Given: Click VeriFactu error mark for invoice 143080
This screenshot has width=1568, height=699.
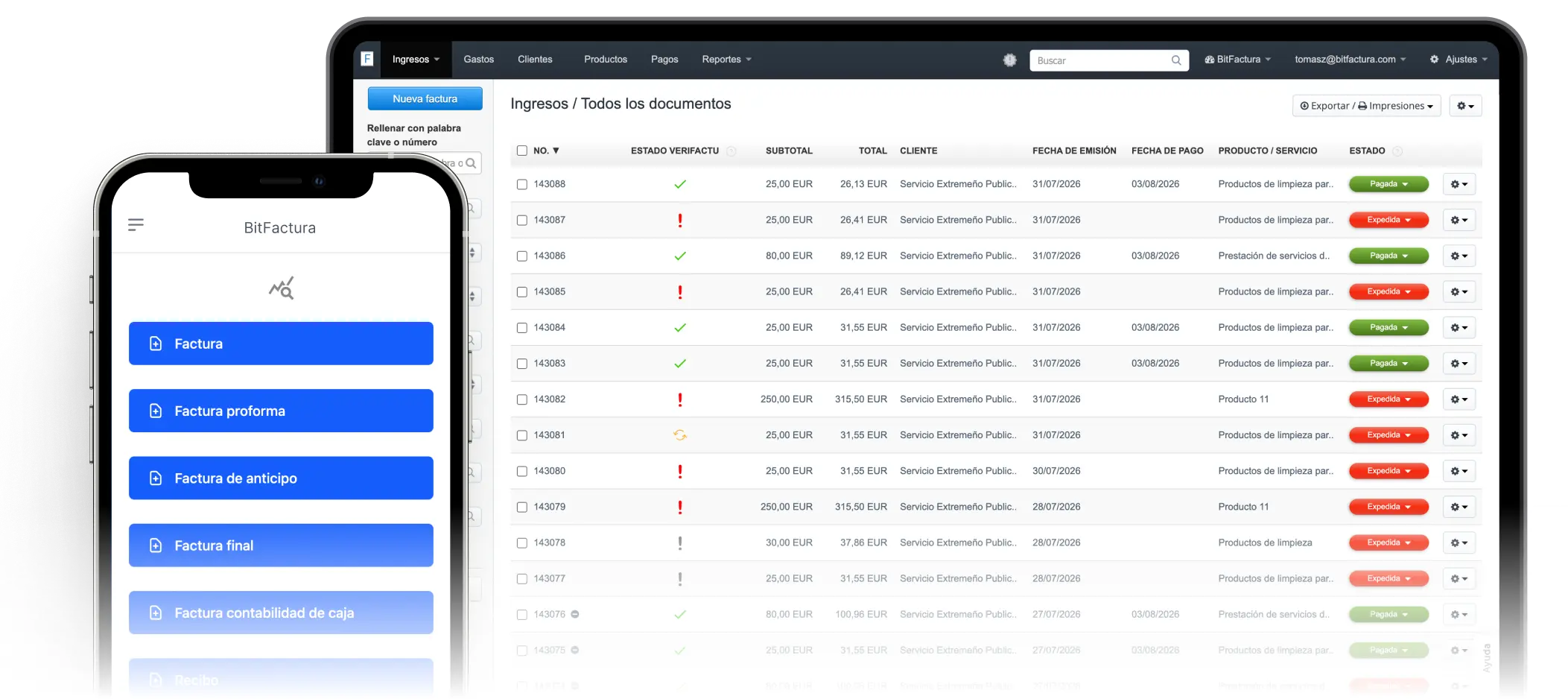Looking at the screenshot, I should coord(680,471).
